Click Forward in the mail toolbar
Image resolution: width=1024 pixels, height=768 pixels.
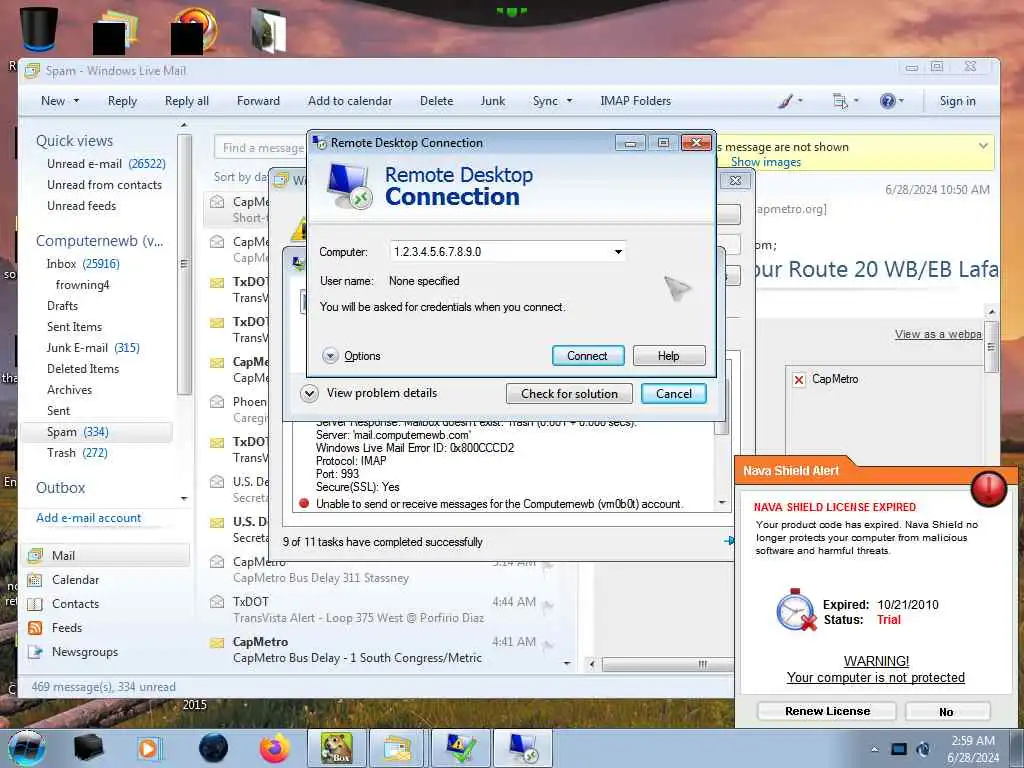coord(258,101)
